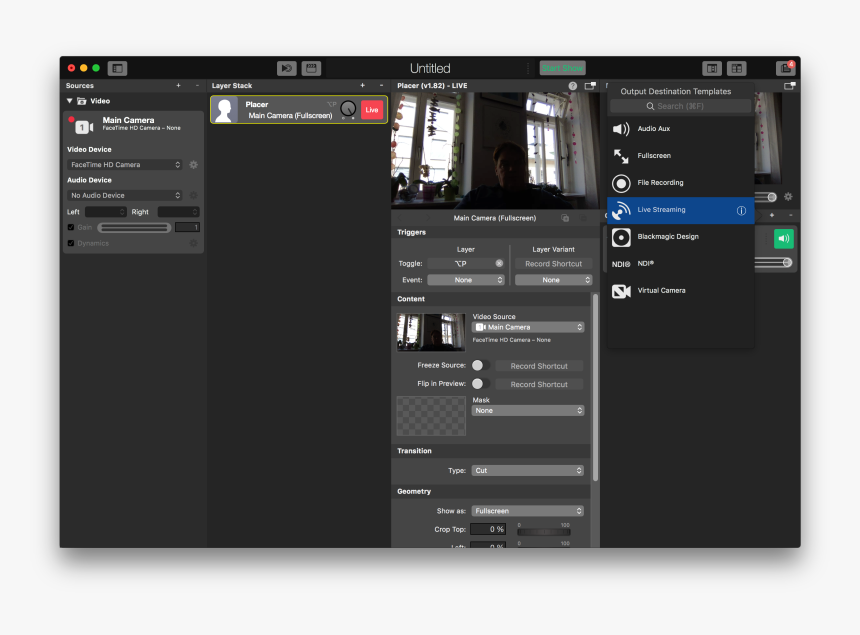Toggle the Flip in Preview switch
Screen dimensions: 860x635
(x=480, y=383)
